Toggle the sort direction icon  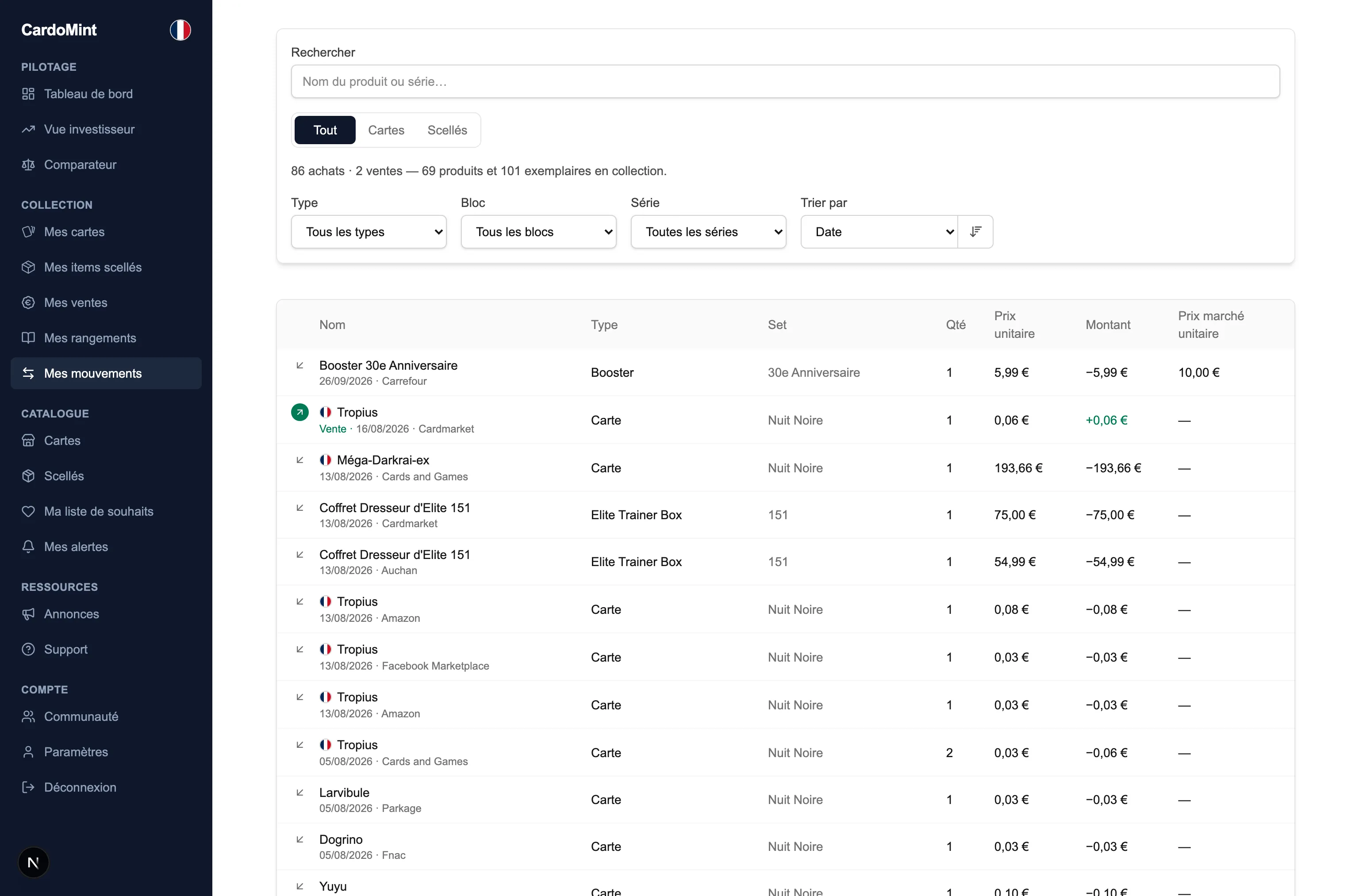[x=975, y=231]
